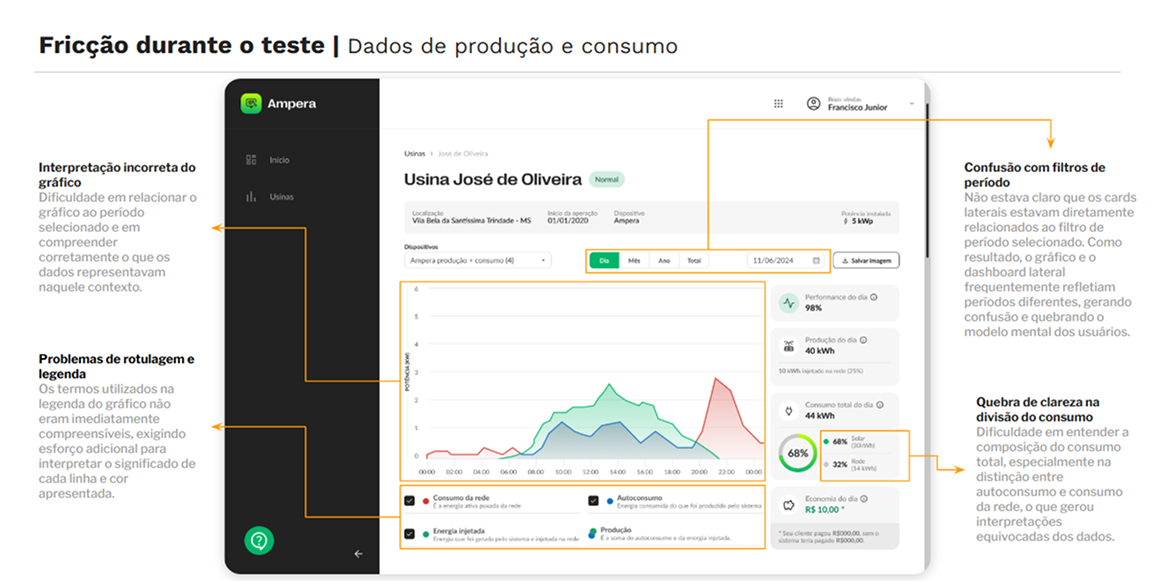
Task: Click info icon beside Economia do dia
Action: (x=871, y=498)
